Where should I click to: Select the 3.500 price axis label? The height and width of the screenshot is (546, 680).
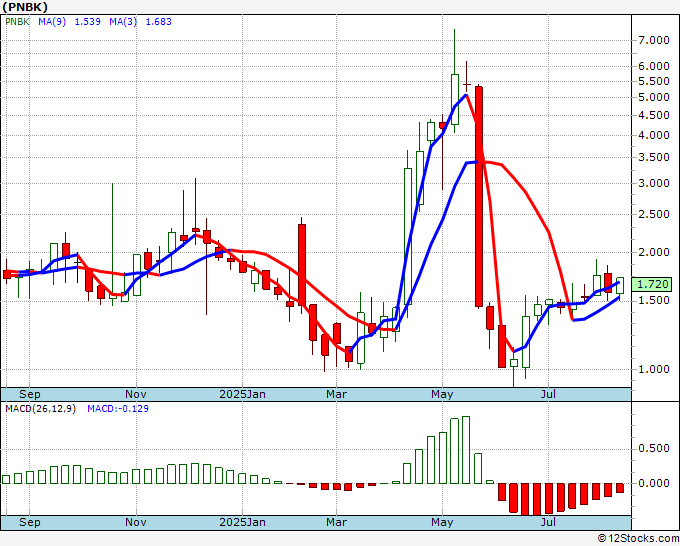654,157
